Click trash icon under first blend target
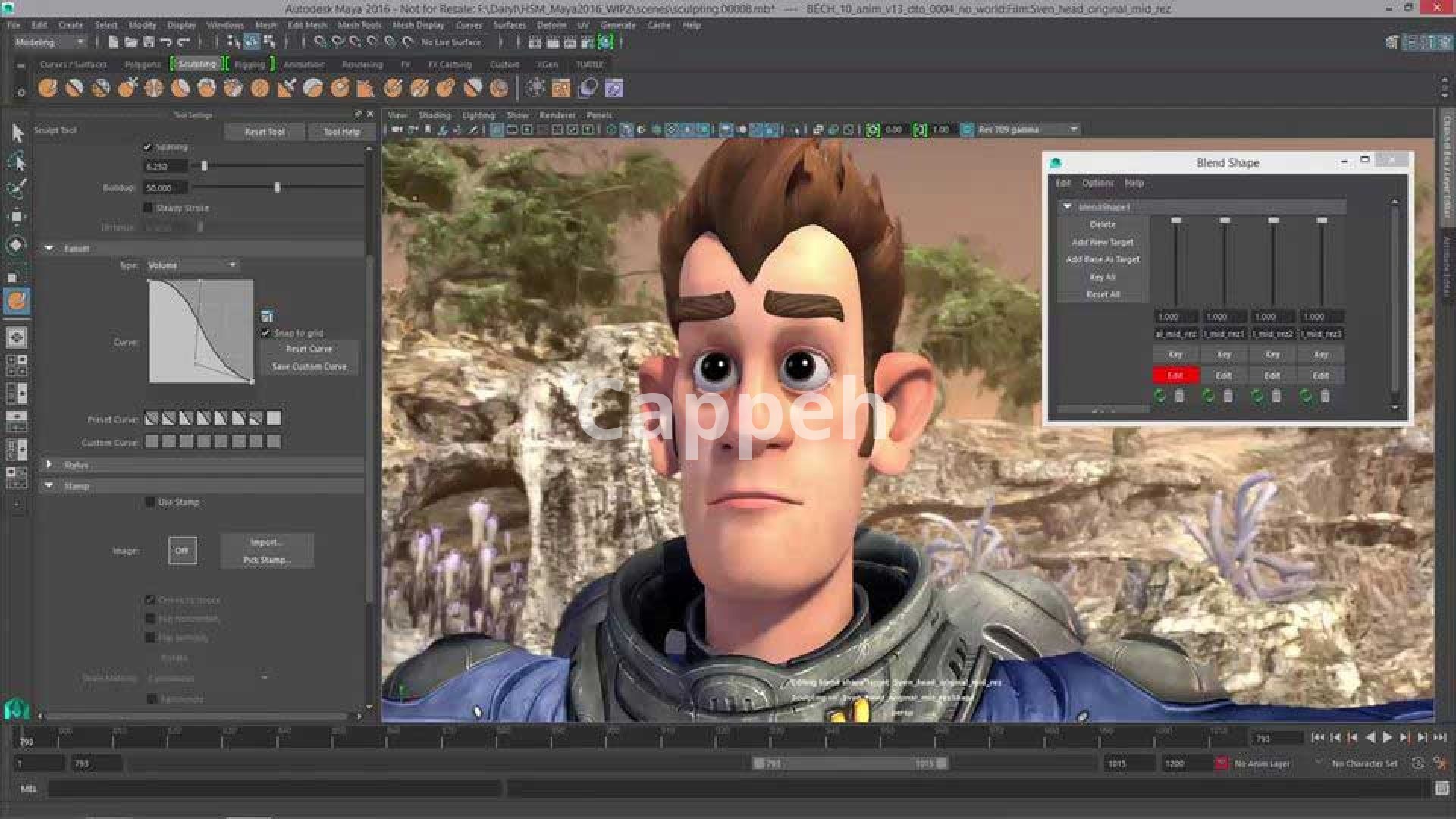The width and height of the screenshot is (1456, 819). (x=1179, y=396)
